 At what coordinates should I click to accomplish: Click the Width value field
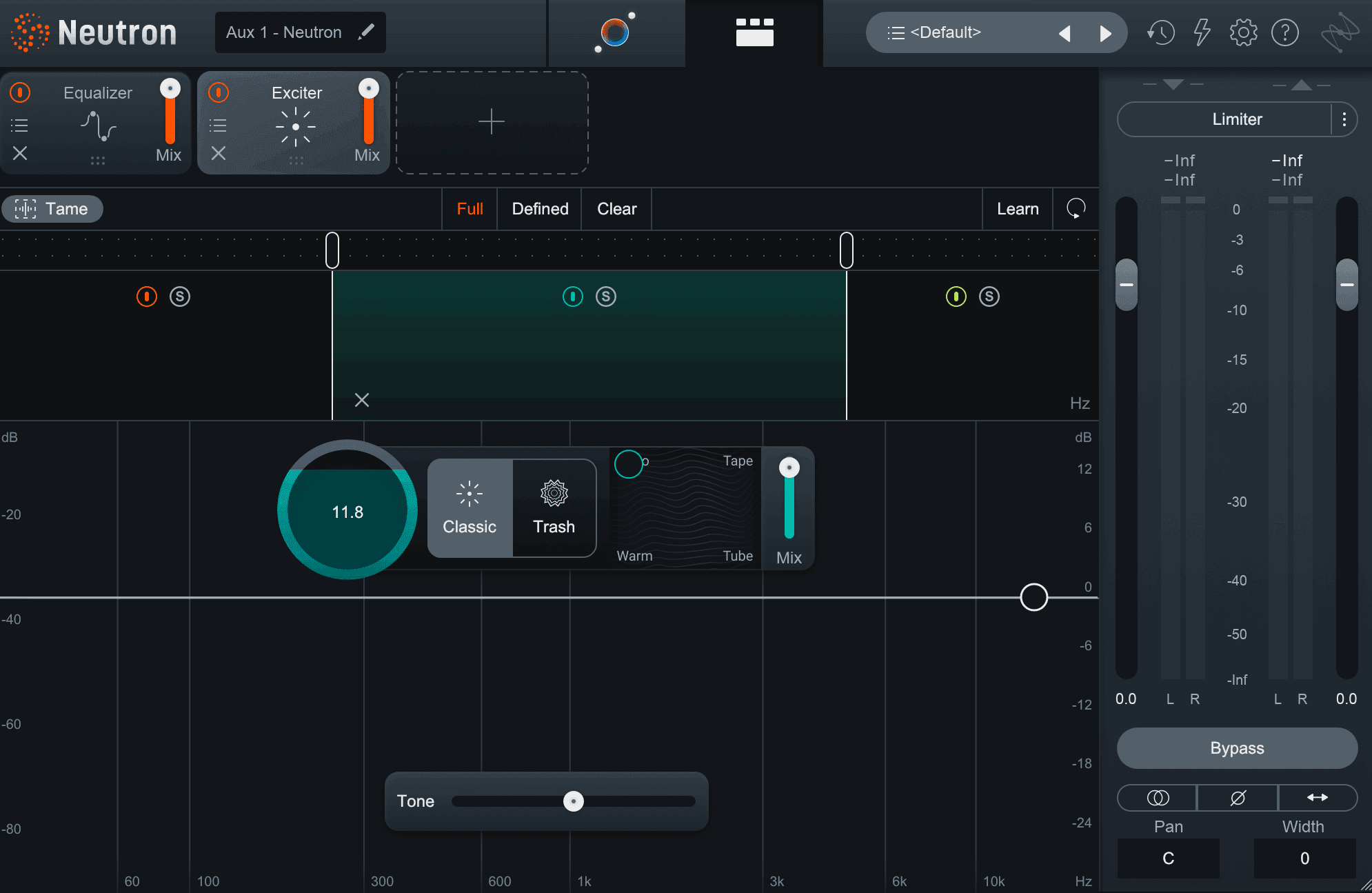pyautogui.click(x=1305, y=859)
